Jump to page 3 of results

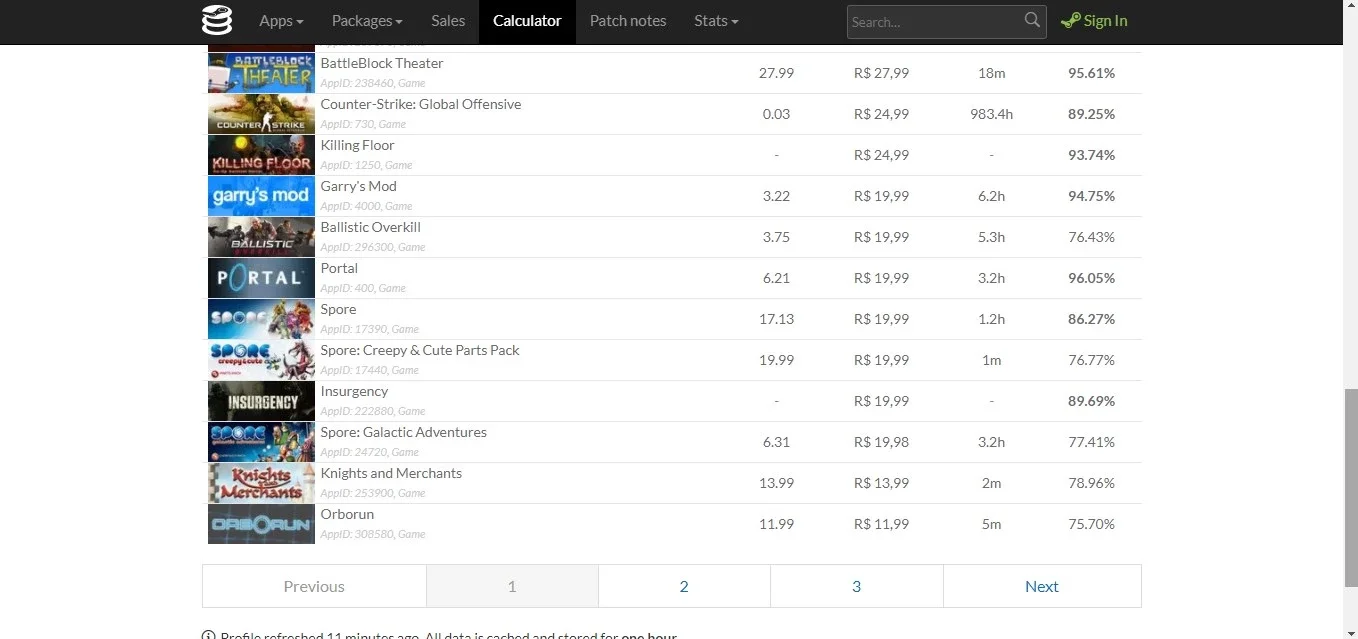(x=856, y=586)
